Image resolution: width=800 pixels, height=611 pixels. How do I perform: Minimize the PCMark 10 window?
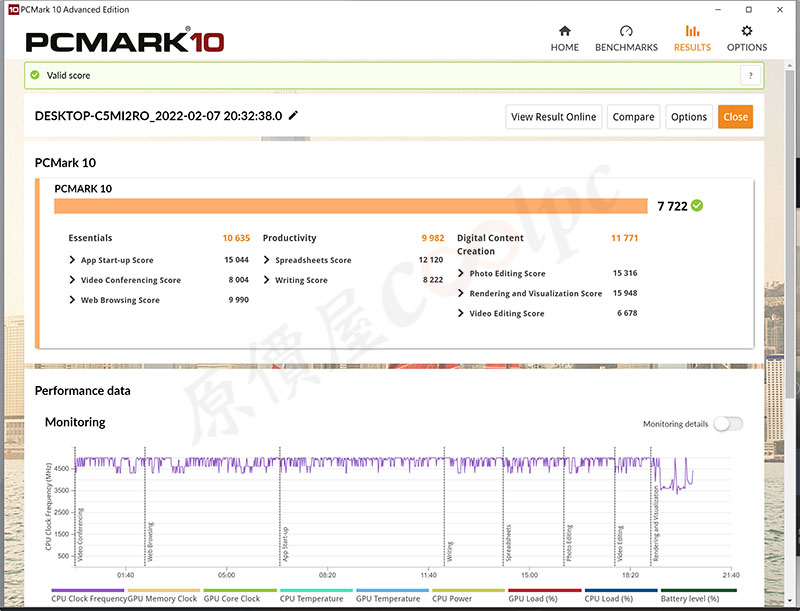tap(718, 9)
